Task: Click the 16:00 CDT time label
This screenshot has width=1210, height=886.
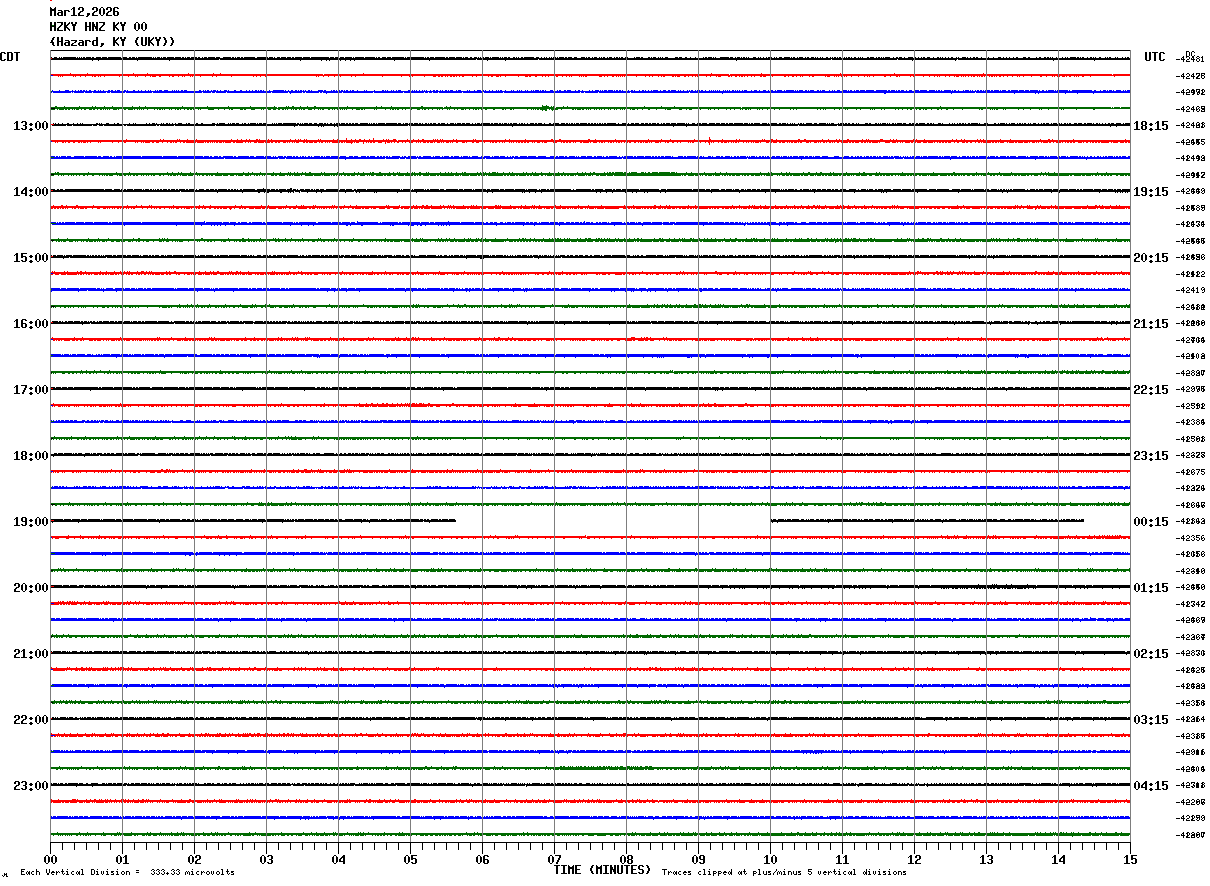Action: pos(30,324)
